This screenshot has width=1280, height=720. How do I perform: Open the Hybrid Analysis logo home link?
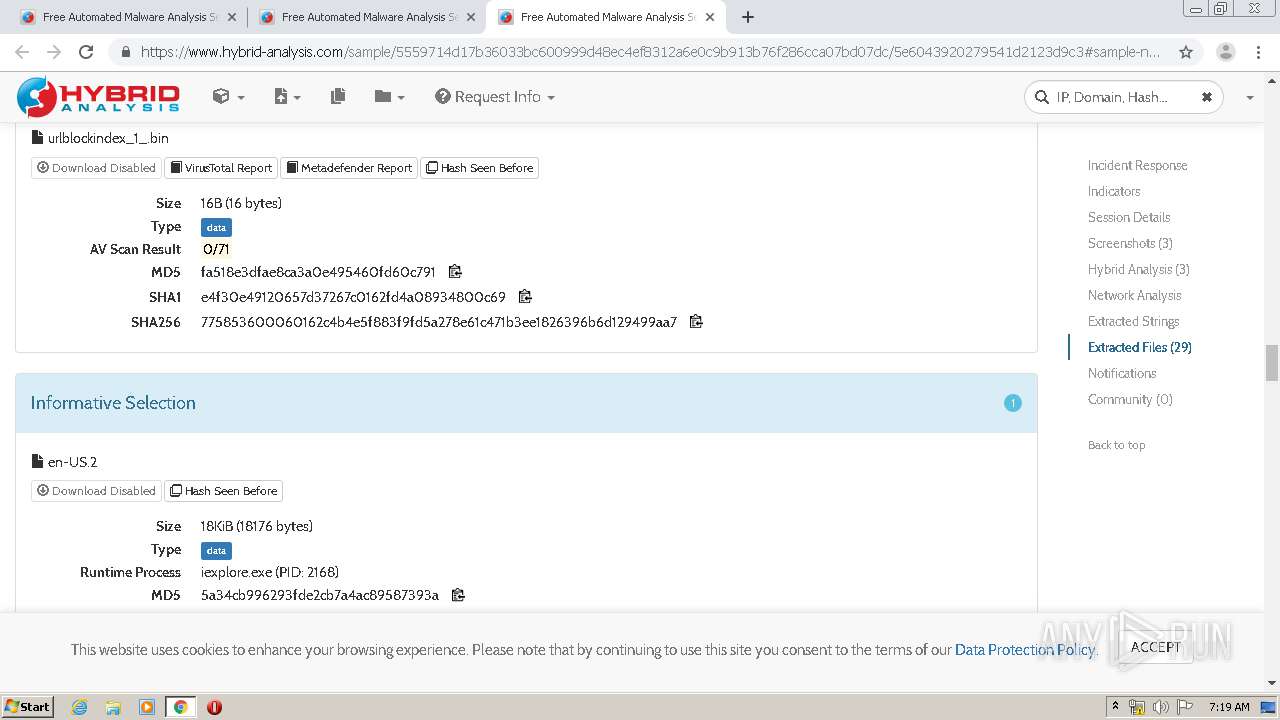98,97
